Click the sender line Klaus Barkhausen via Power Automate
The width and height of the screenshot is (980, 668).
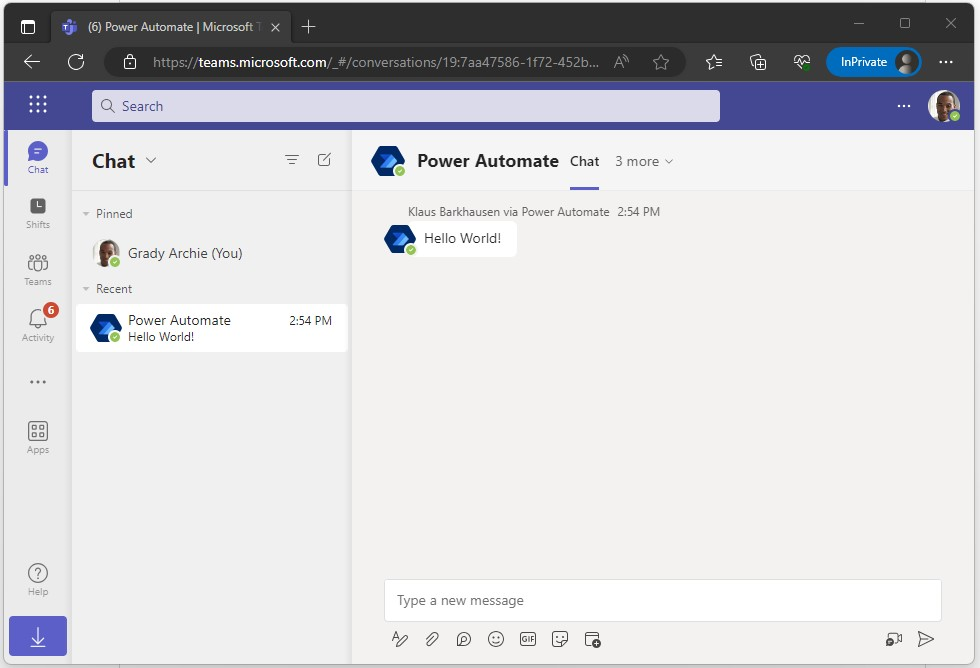tap(508, 212)
